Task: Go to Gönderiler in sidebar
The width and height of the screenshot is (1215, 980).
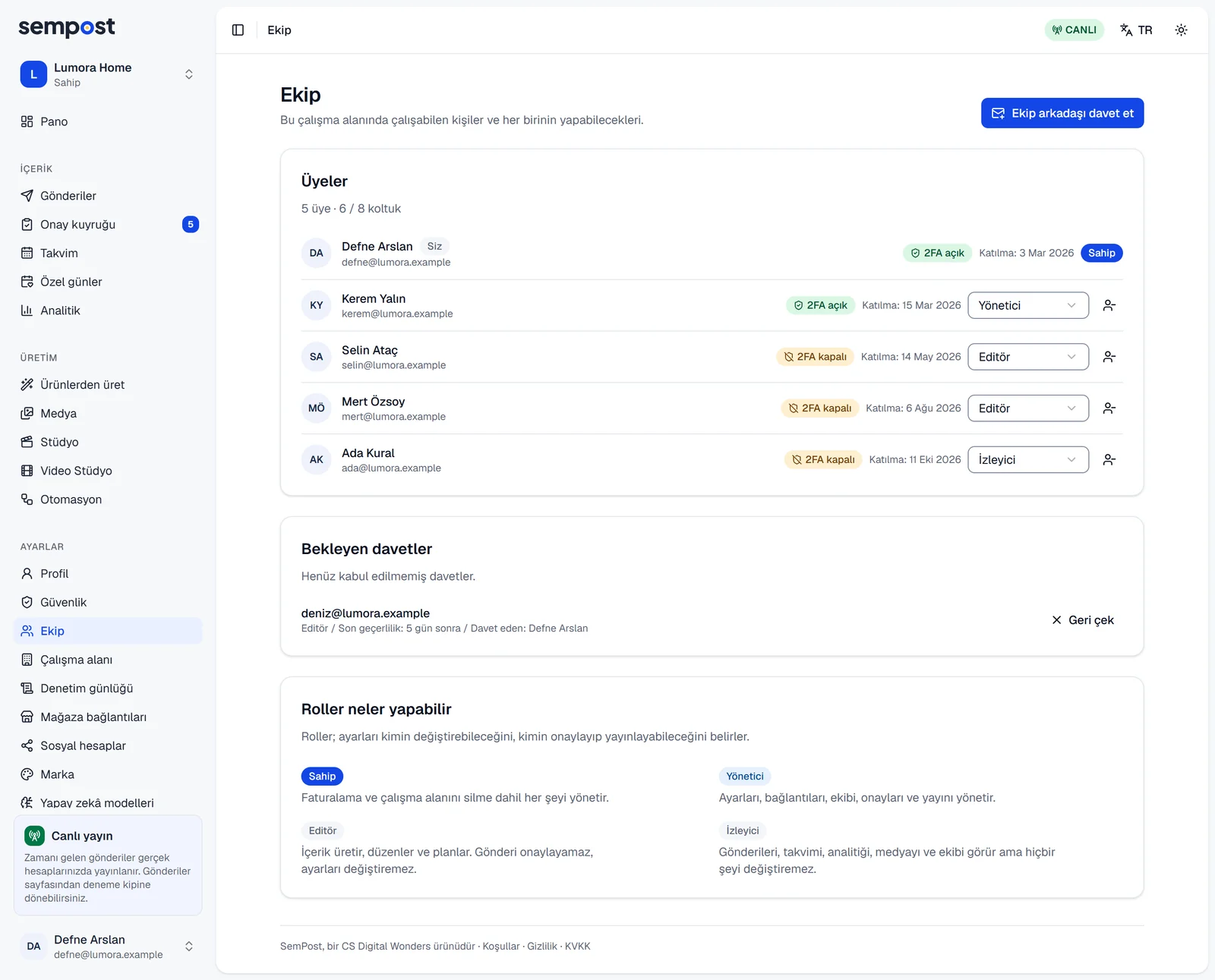Action: click(108, 196)
